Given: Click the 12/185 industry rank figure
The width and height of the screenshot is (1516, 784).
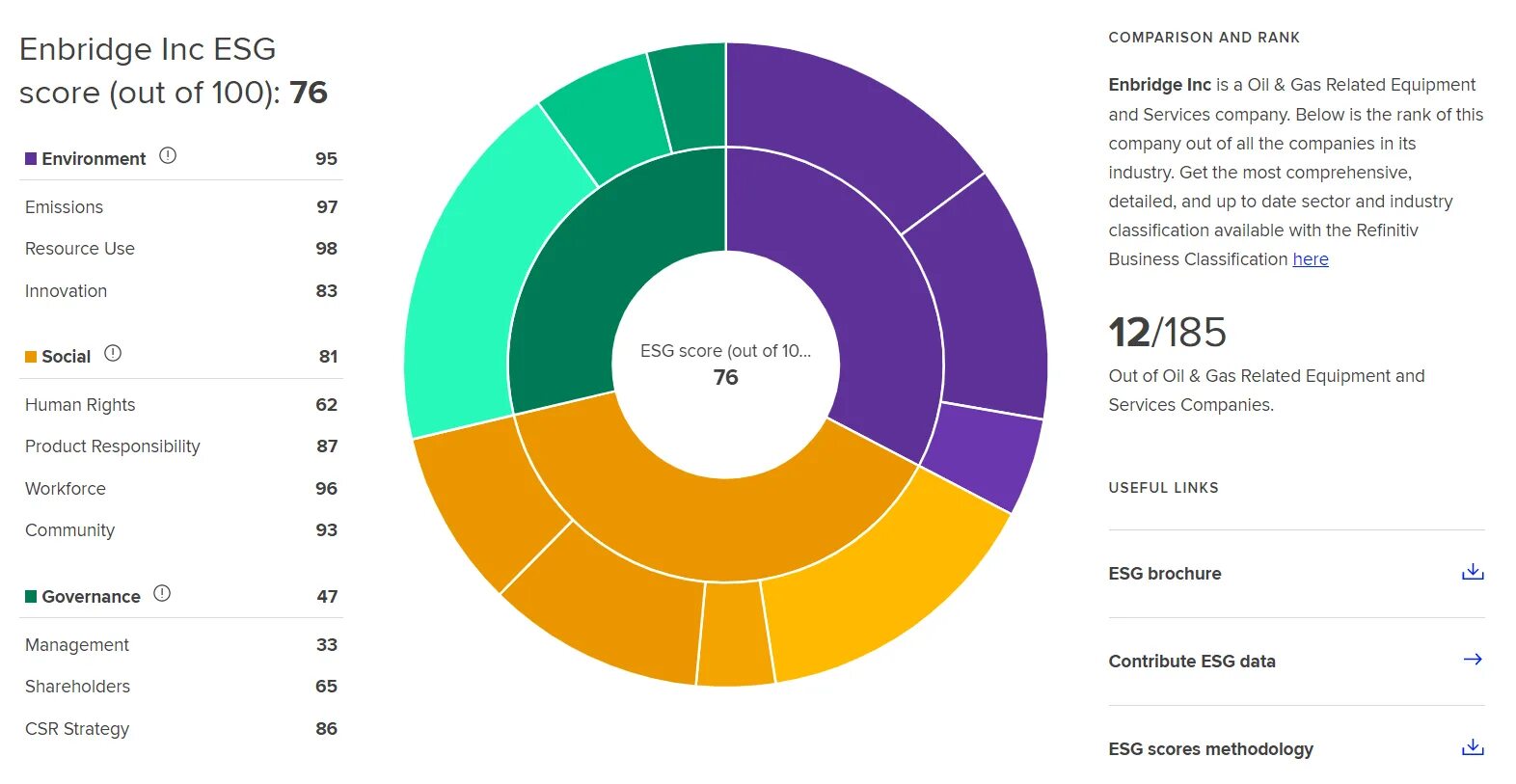Looking at the screenshot, I should (x=1167, y=332).
